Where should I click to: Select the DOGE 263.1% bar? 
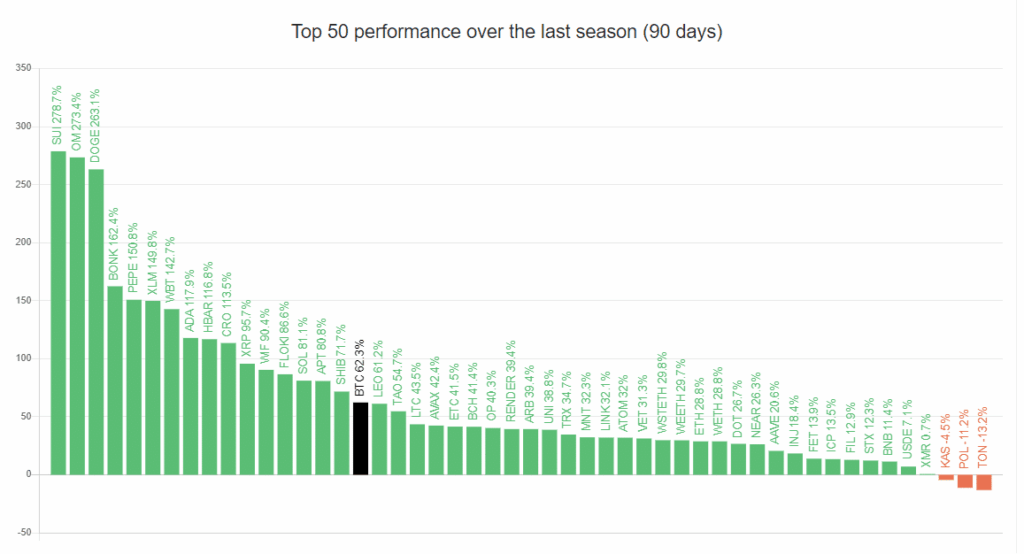pos(96,321)
